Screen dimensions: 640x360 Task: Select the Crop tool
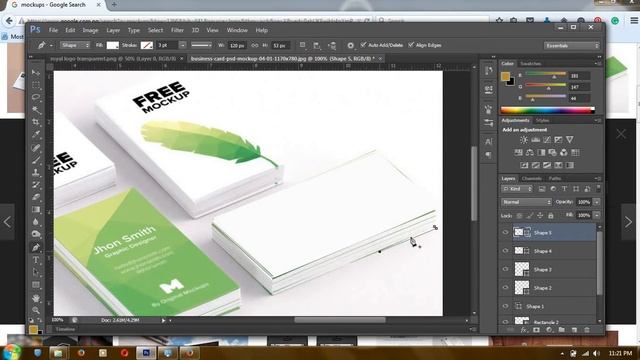click(36, 122)
